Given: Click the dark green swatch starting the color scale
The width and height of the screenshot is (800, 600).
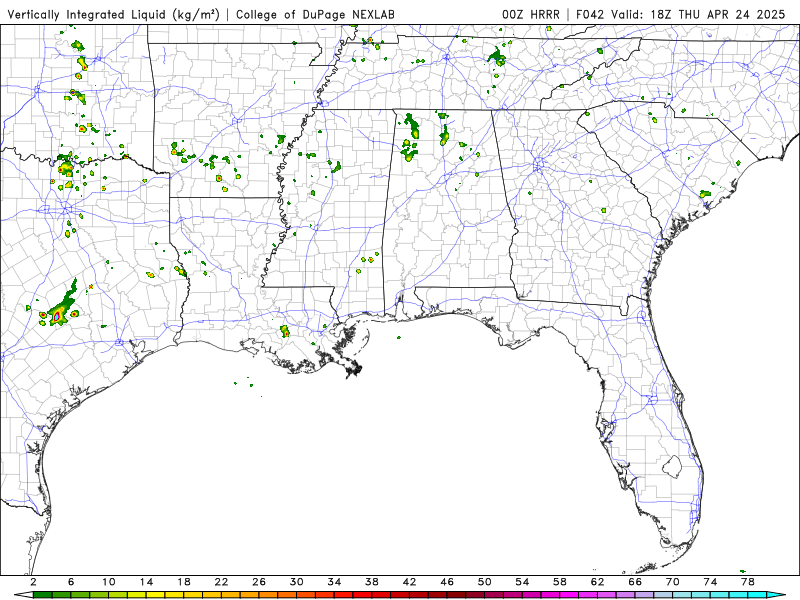Looking at the screenshot, I should [42, 595].
